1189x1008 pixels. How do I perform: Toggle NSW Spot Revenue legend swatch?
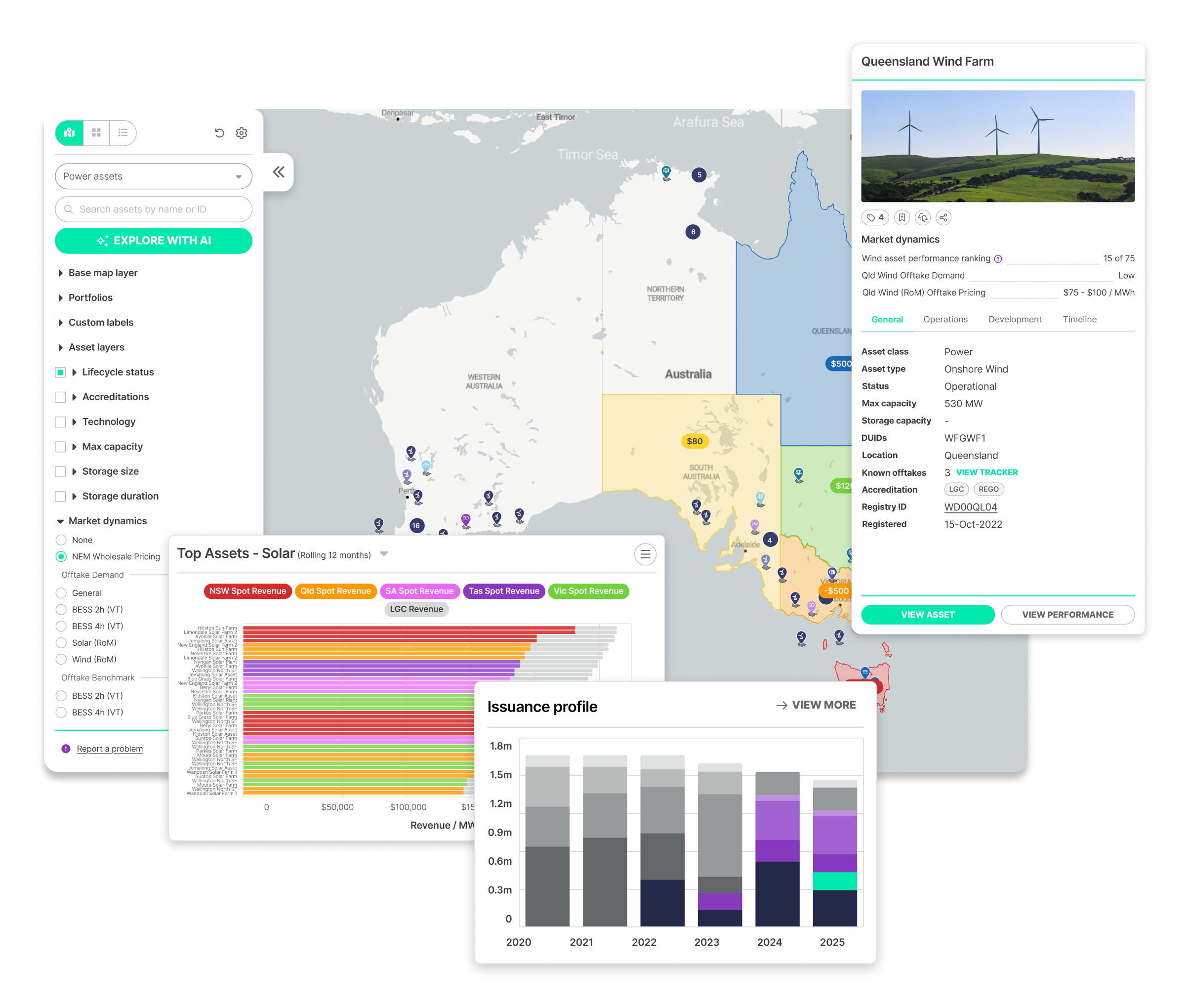247,591
